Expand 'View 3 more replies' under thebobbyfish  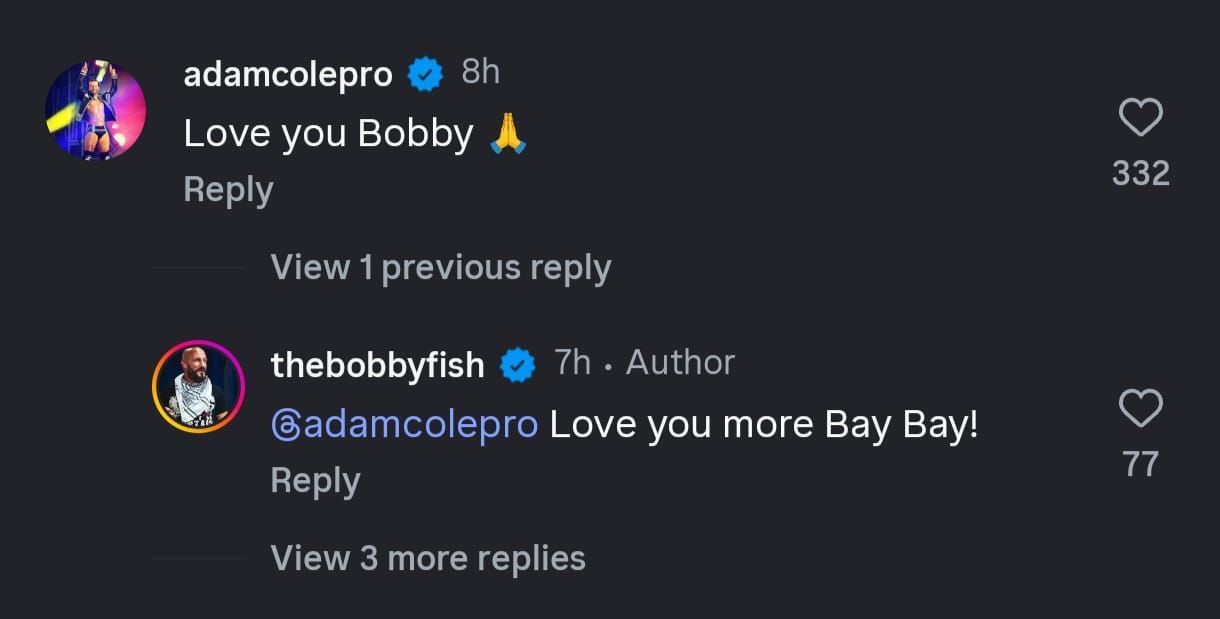coord(428,558)
